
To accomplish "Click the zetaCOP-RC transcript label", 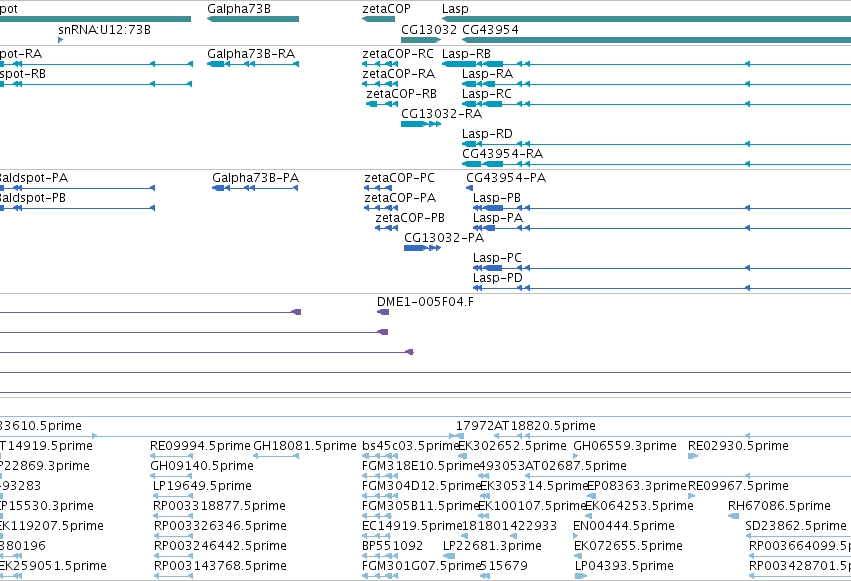I will [x=398, y=54].
